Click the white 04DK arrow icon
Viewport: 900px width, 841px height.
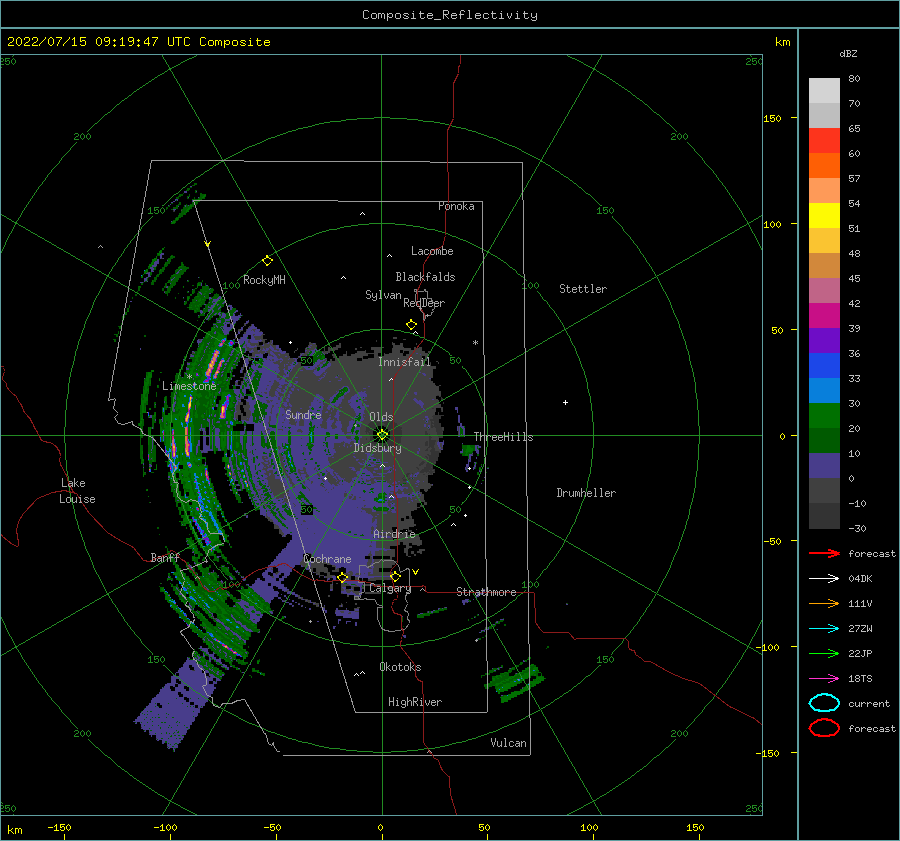coord(824,579)
